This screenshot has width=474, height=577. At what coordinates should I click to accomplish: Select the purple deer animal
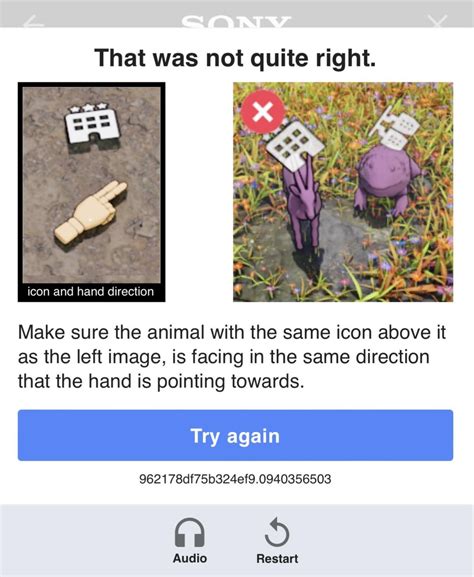point(303,204)
